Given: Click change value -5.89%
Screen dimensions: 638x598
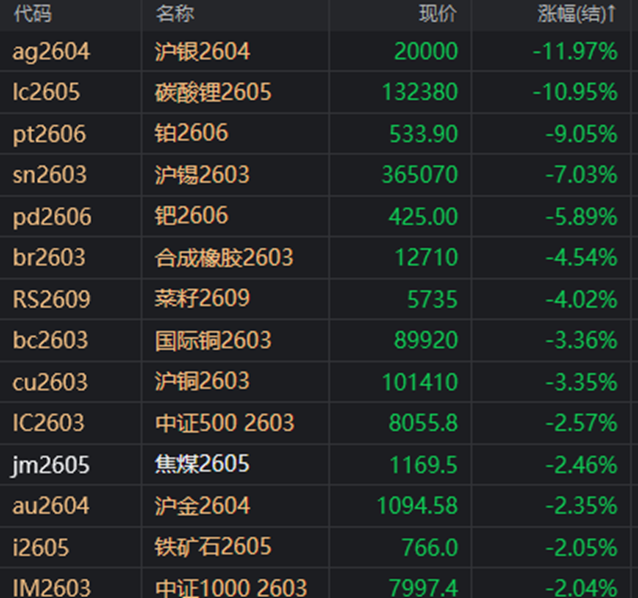Looking at the screenshot, I should click(x=581, y=216).
